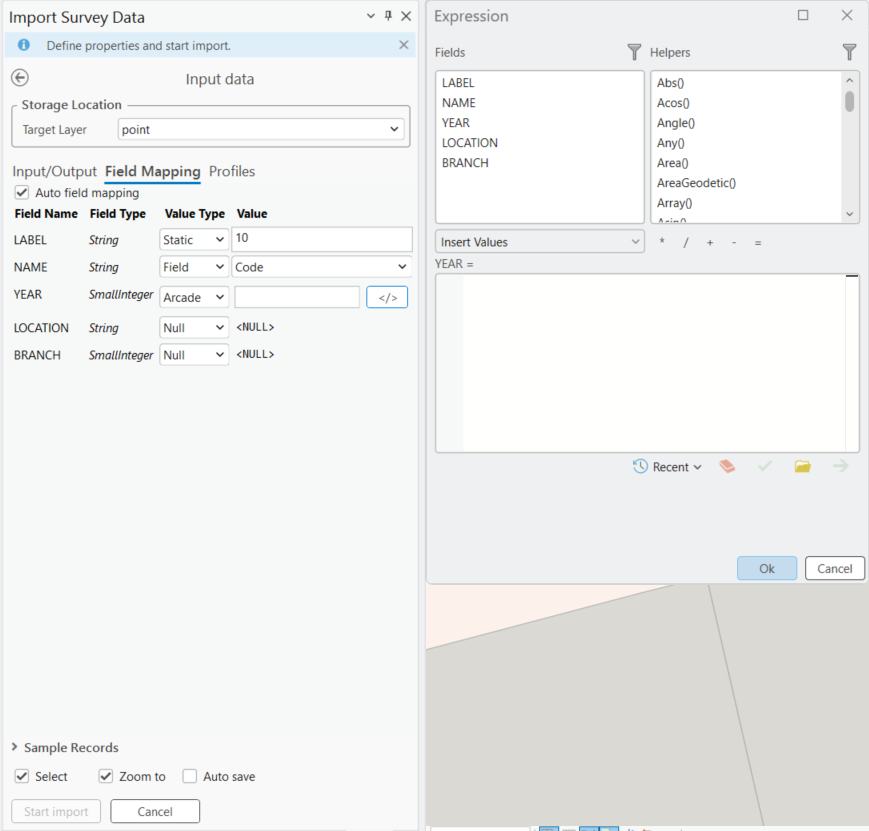This screenshot has width=869, height=831.
Task: Insert the minus operator
Action: click(x=734, y=242)
